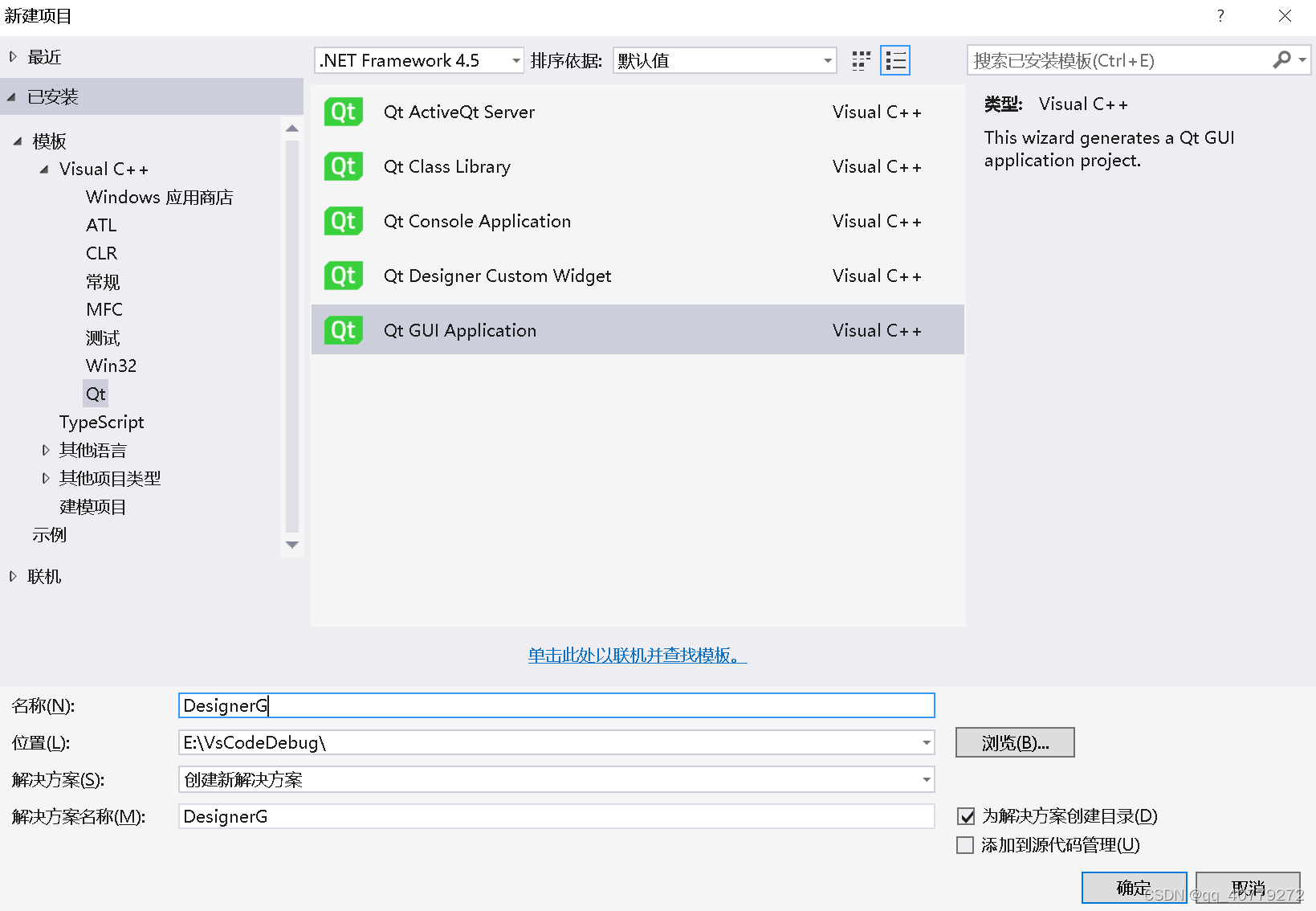Image resolution: width=1316 pixels, height=911 pixels.
Task: Select the 示例 tree item
Action: [49, 535]
